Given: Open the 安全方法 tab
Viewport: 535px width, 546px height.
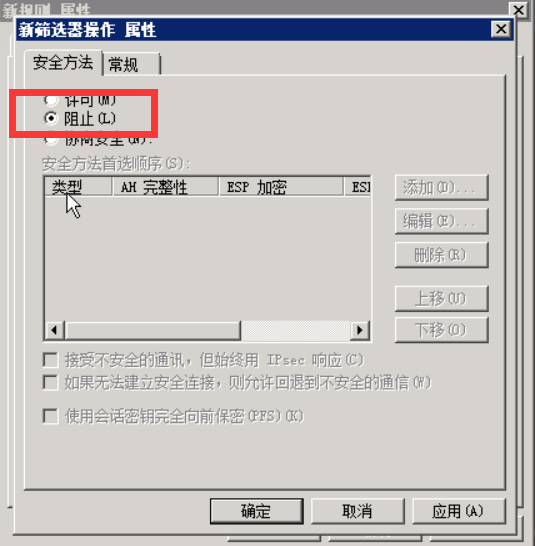Looking at the screenshot, I should click(x=63, y=63).
